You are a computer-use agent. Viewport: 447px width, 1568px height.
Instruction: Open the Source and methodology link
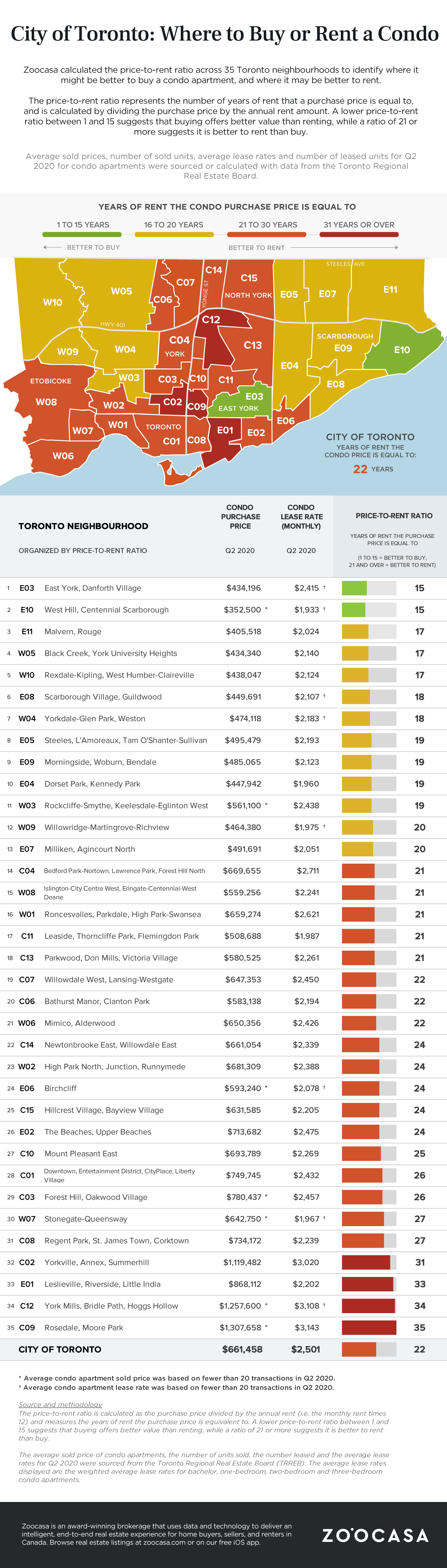coord(60,1405)
